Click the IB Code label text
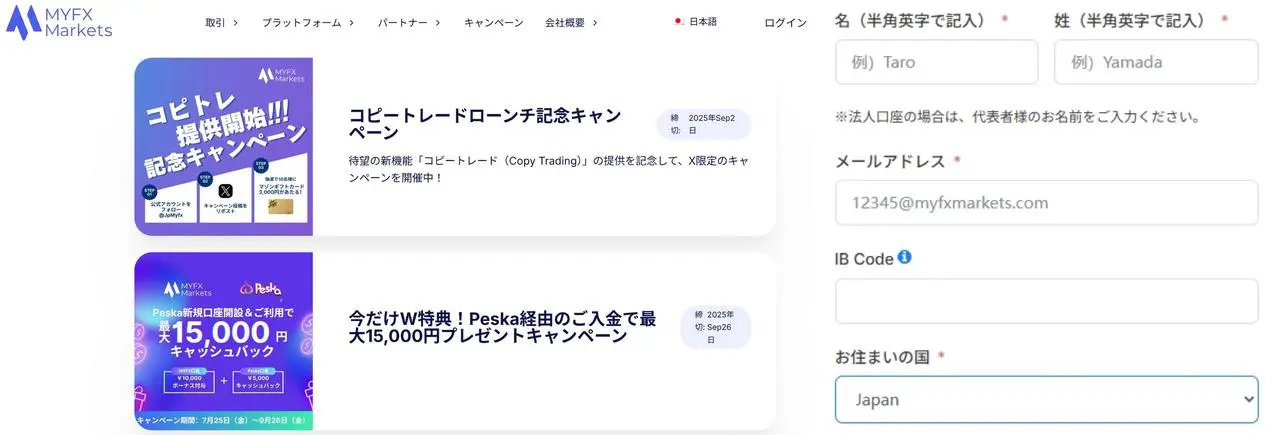 point(864,258)
